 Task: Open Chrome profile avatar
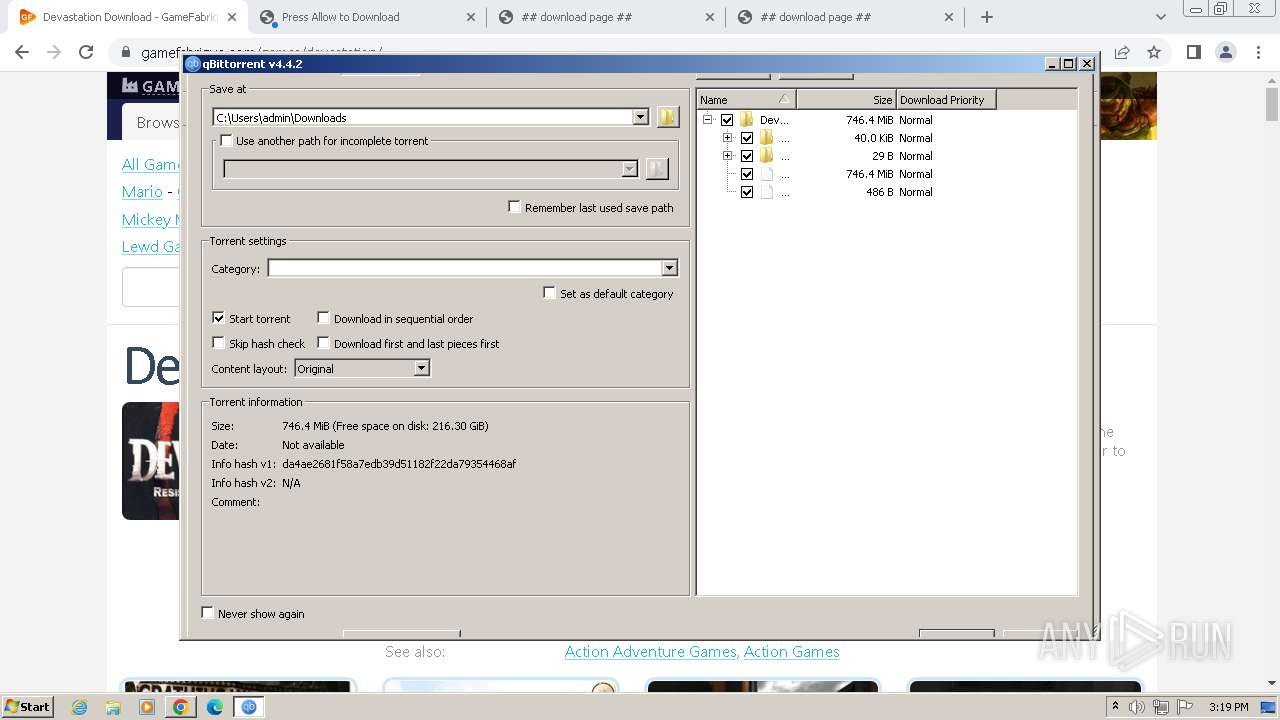1226,52
